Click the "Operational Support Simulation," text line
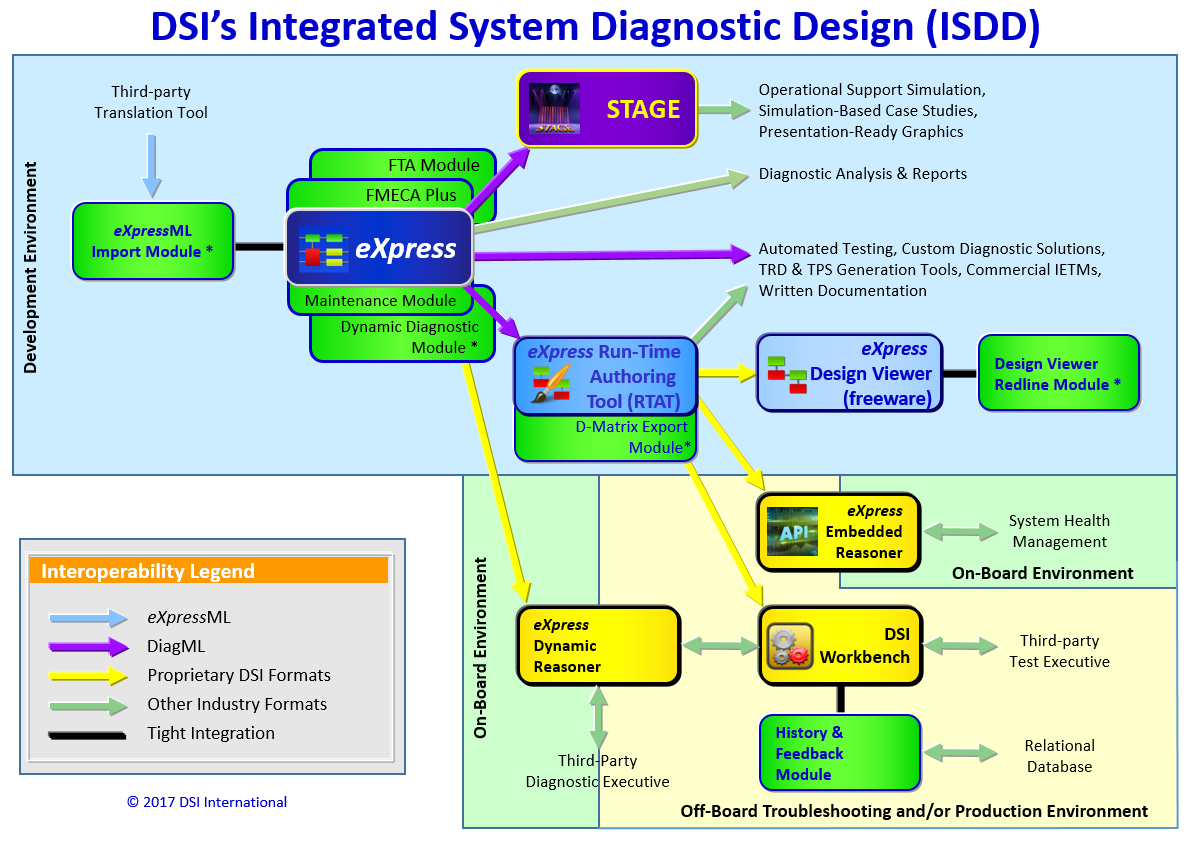Screen dimensions: 1189x842 pos(872,90)
